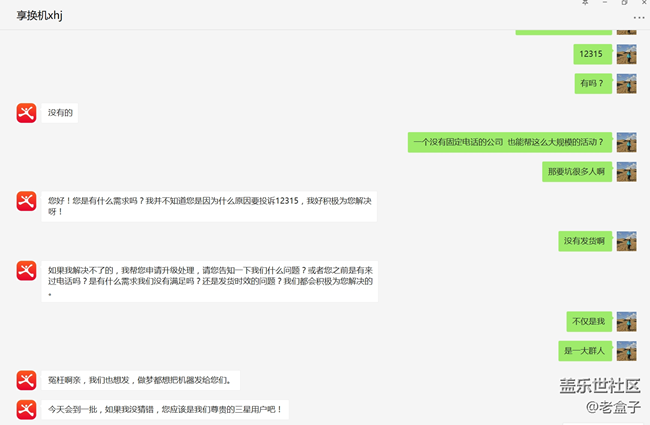The height and width of the screenshot is (425, 650).
Task: Open red avatar beside "今天会到一批" message
Action: point(27,409)
